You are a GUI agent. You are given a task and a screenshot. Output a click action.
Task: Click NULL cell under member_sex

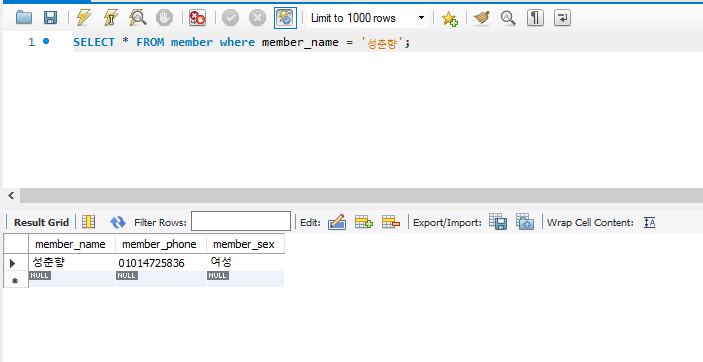pyautogui.click(x=245, y=279)
